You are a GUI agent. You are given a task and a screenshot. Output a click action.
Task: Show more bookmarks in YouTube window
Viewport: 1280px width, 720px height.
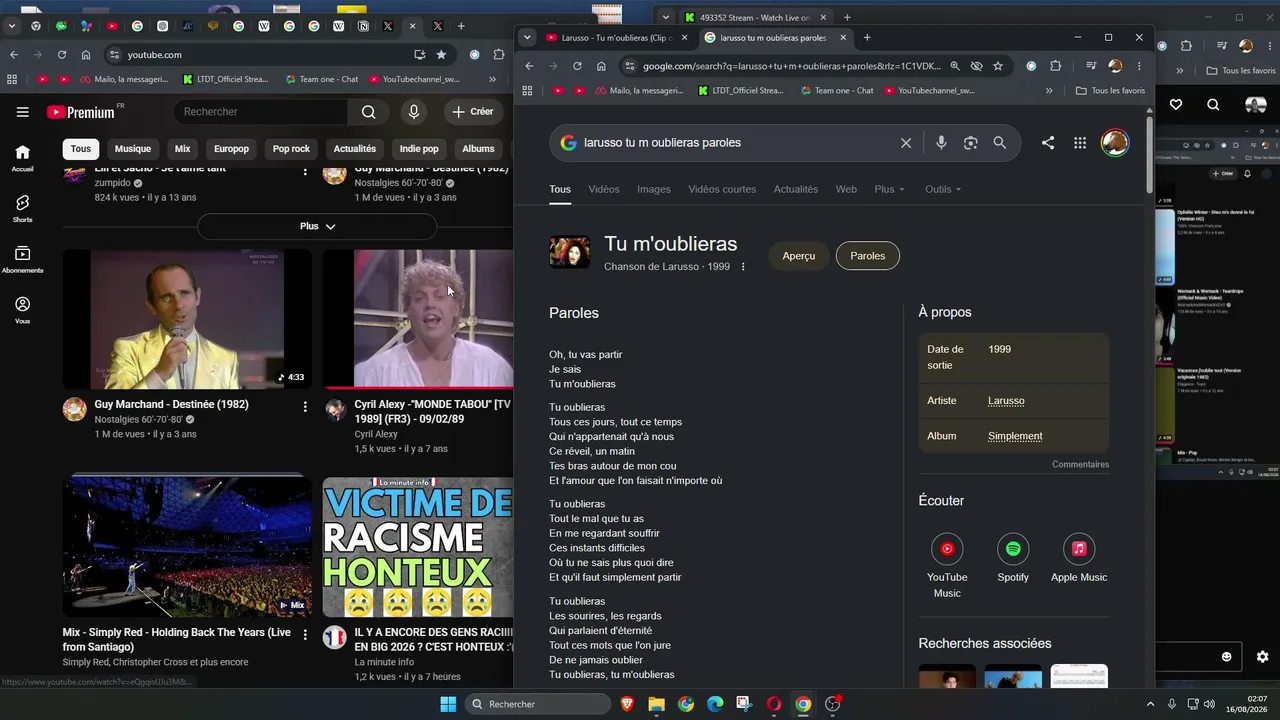493,79
